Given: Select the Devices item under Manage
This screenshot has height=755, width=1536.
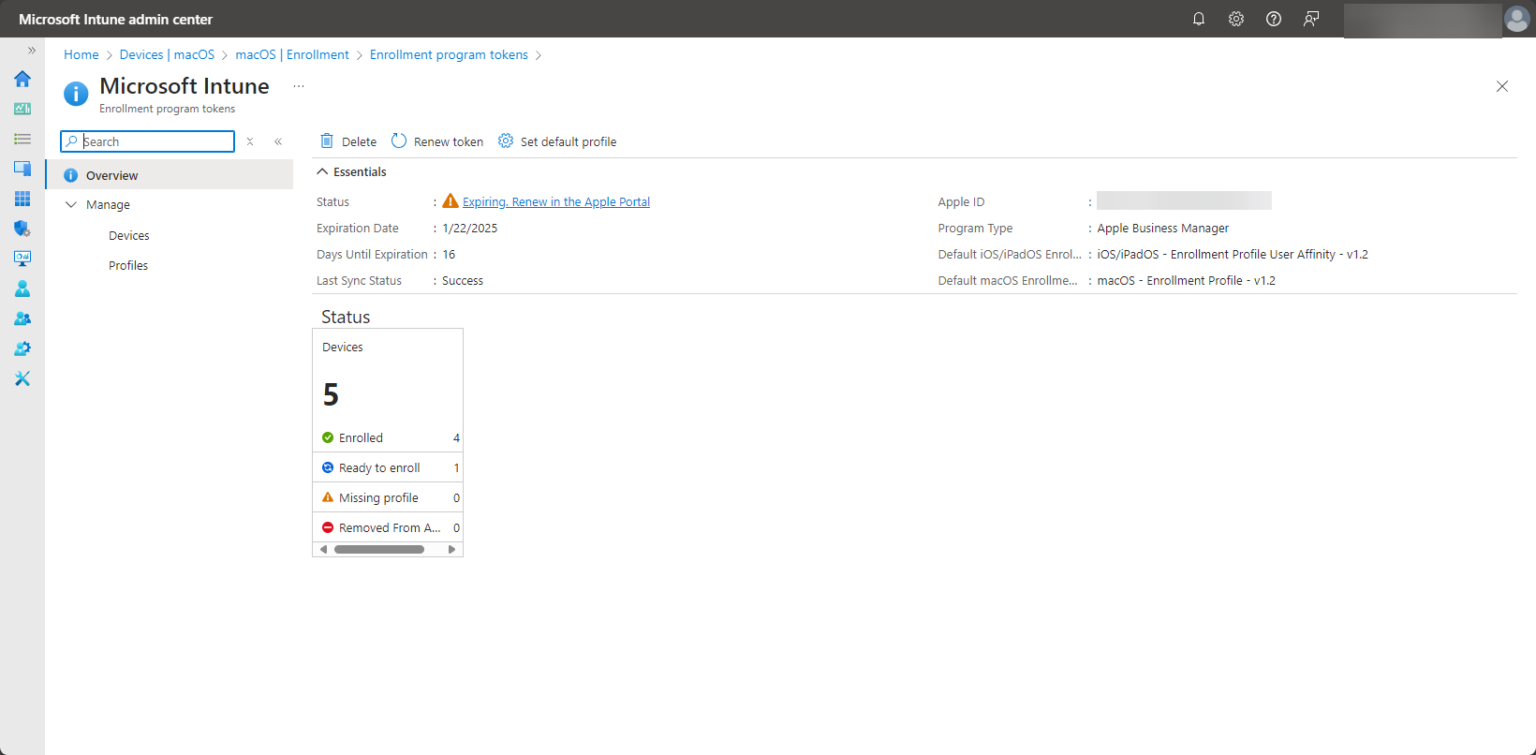Looking at the screenshot, I should tap(128, 235).
